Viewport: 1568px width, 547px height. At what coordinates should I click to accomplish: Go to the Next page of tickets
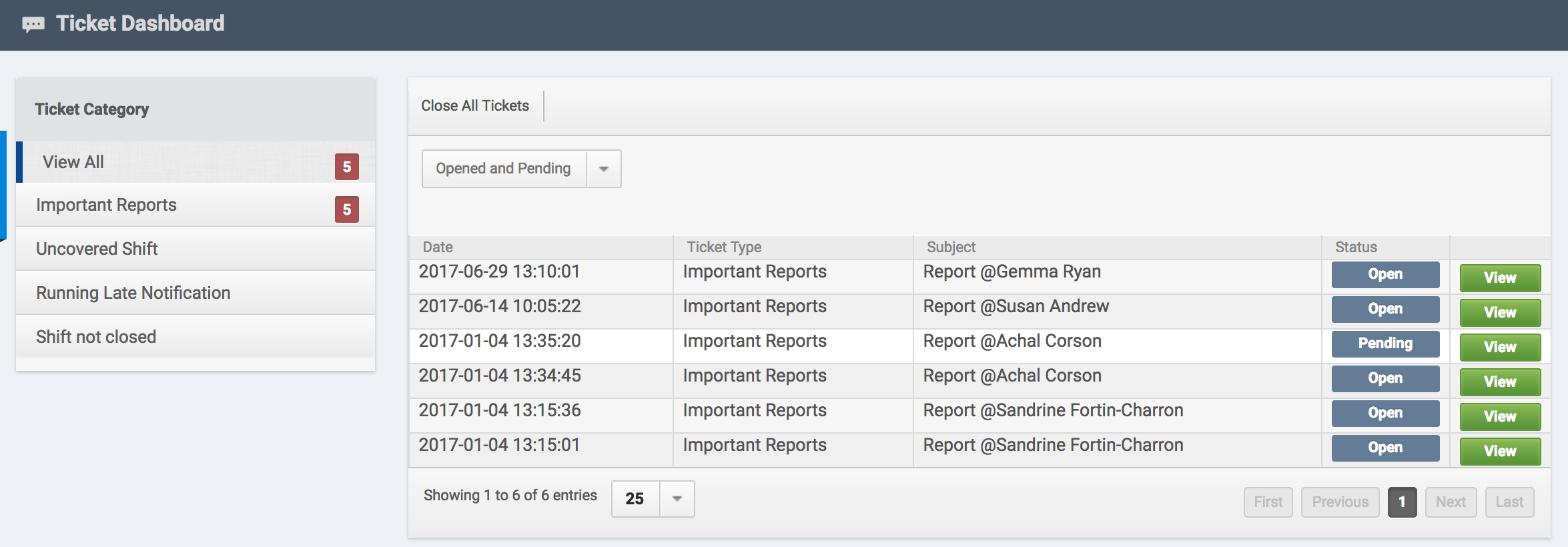click(x=1451, y=502)
